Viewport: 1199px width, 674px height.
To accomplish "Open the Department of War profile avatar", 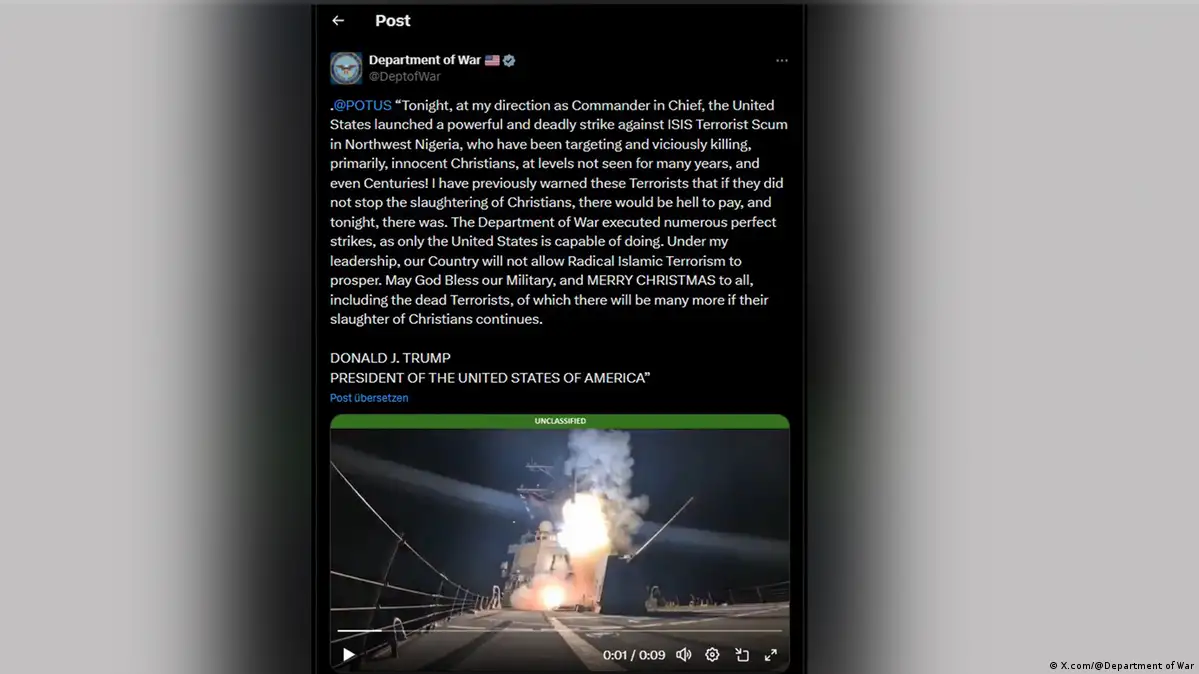I will pos(346,68).
